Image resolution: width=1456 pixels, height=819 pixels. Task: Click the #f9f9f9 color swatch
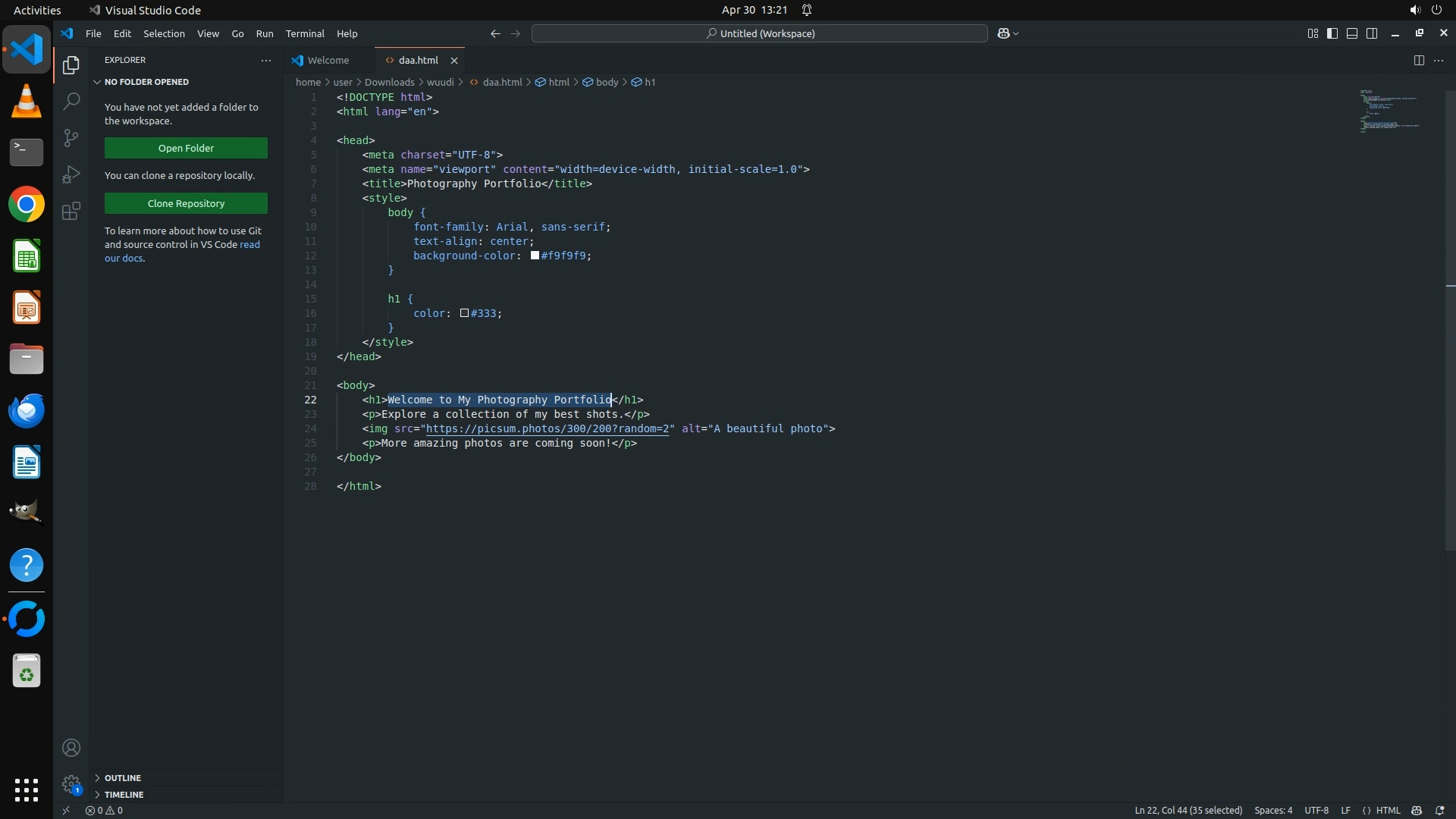point(535,256)
